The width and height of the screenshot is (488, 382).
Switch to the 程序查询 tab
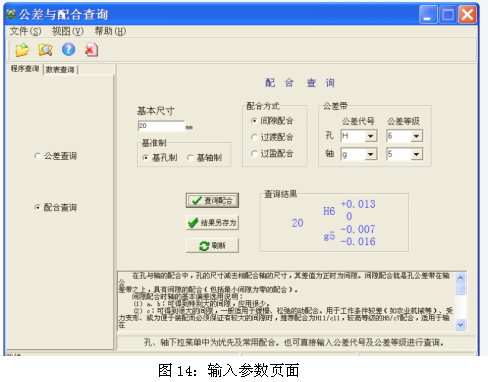point(25,69)
